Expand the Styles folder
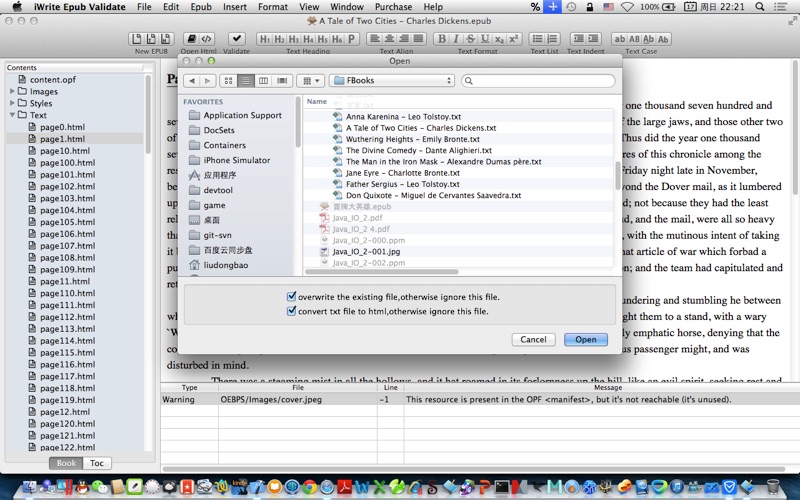 point(12,103)
